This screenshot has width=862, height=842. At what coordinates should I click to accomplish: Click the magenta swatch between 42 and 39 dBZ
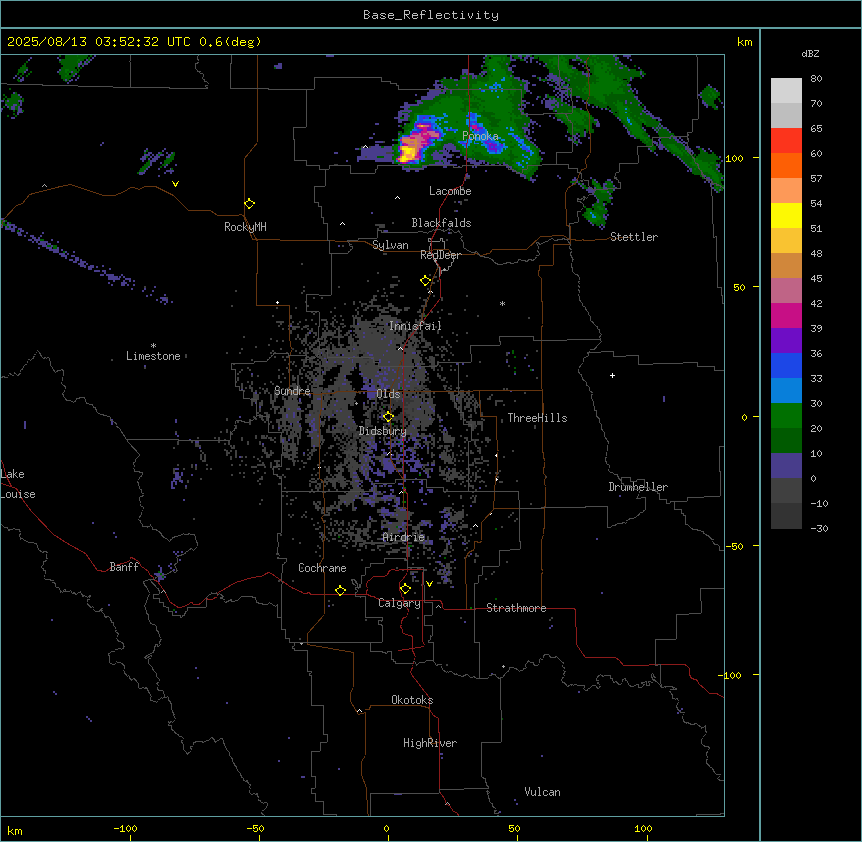click(786, 316)
